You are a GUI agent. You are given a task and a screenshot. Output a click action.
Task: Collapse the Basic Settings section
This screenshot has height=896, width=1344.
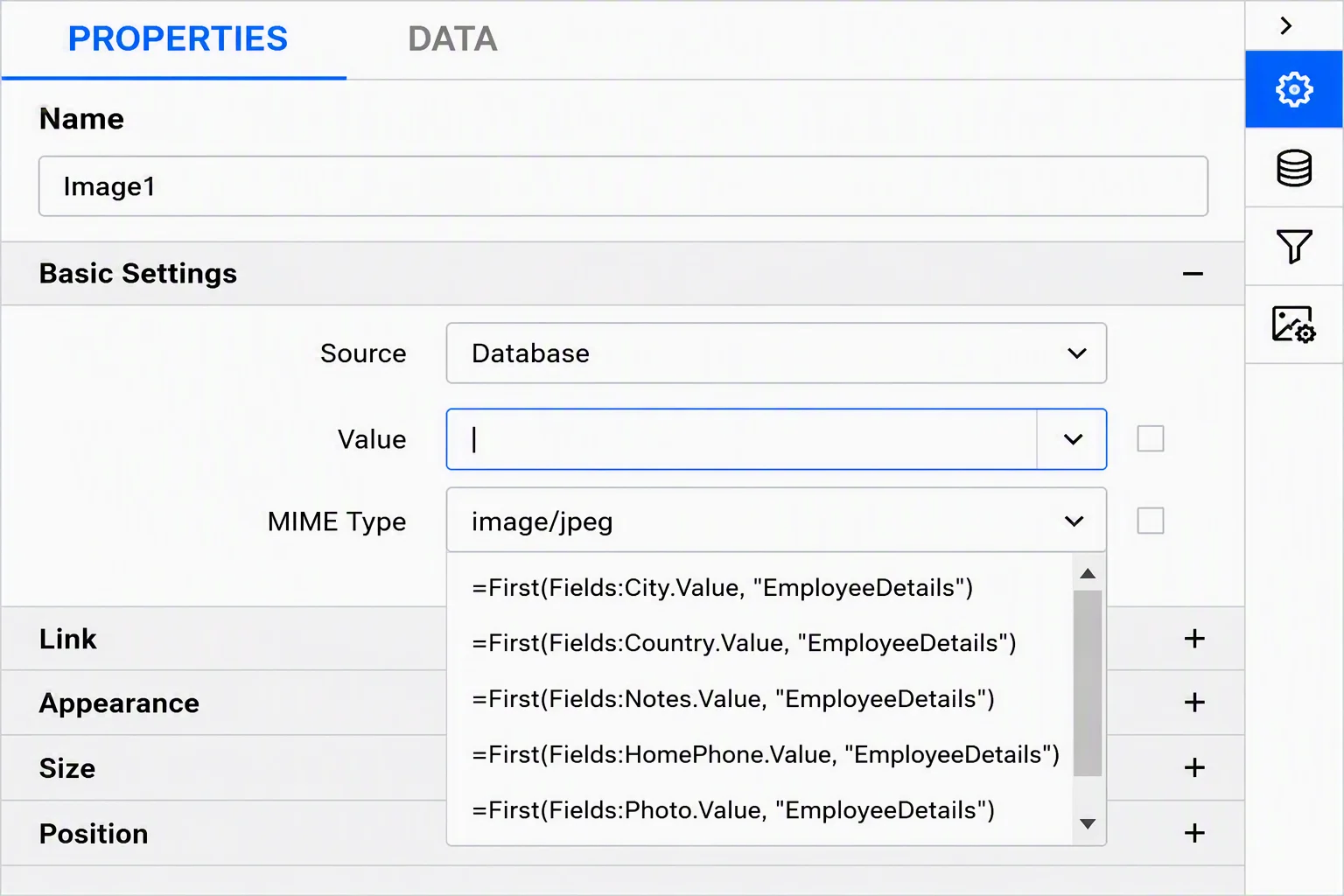click(1193, 274)
